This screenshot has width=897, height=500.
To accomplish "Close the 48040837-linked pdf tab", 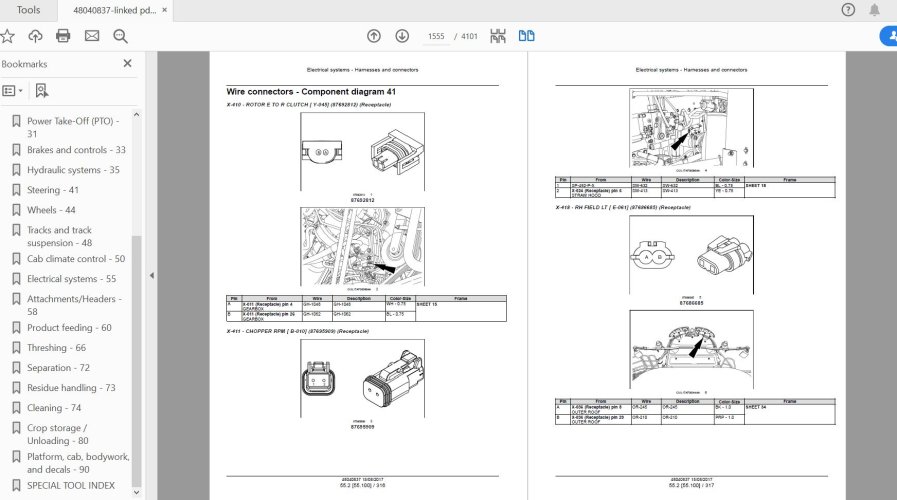I will click(x=165, y=10).
